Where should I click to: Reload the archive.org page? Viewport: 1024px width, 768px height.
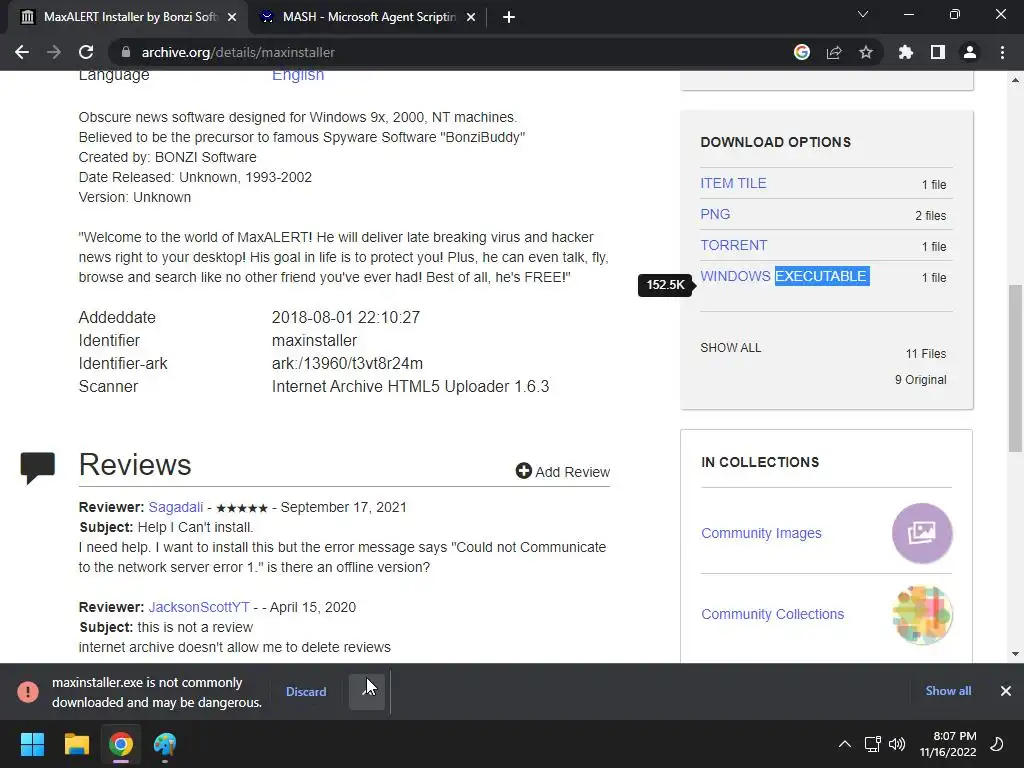tap(86, 52)
